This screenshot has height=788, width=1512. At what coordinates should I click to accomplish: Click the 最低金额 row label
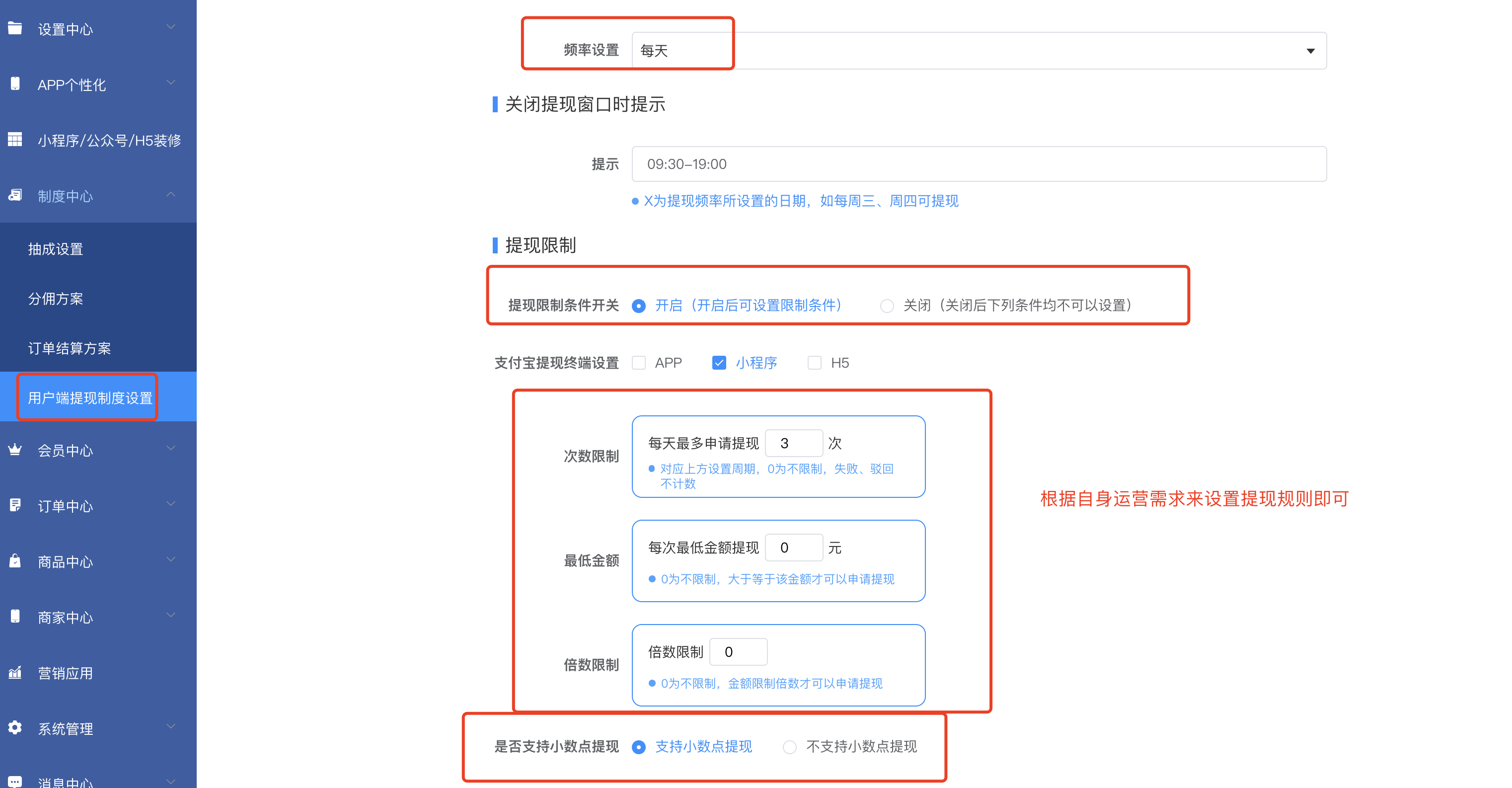point(591,561)
